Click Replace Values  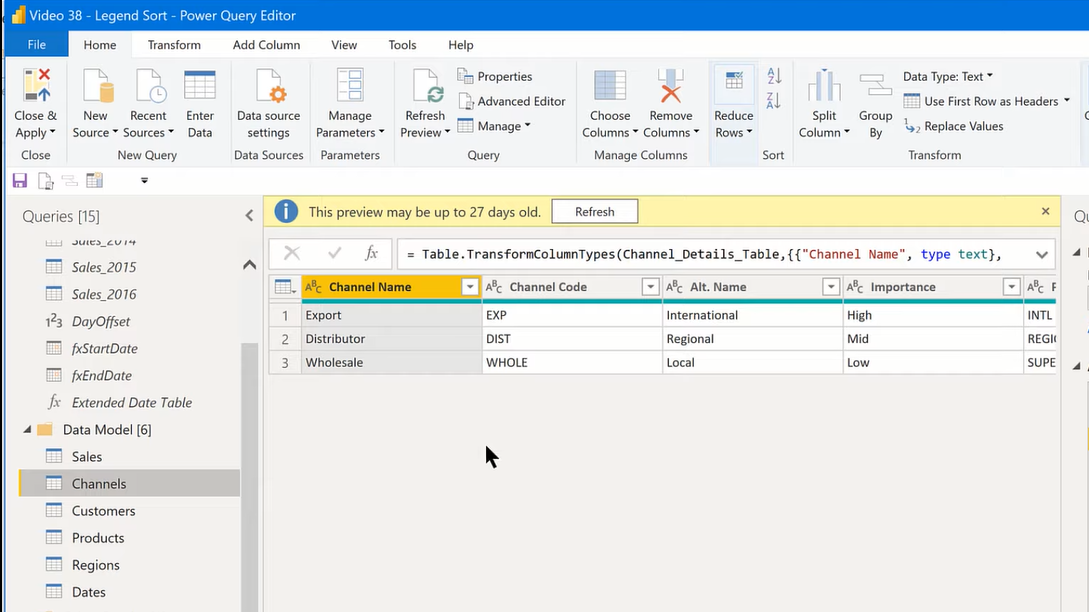pyautogui.click(x=954, y=126)
